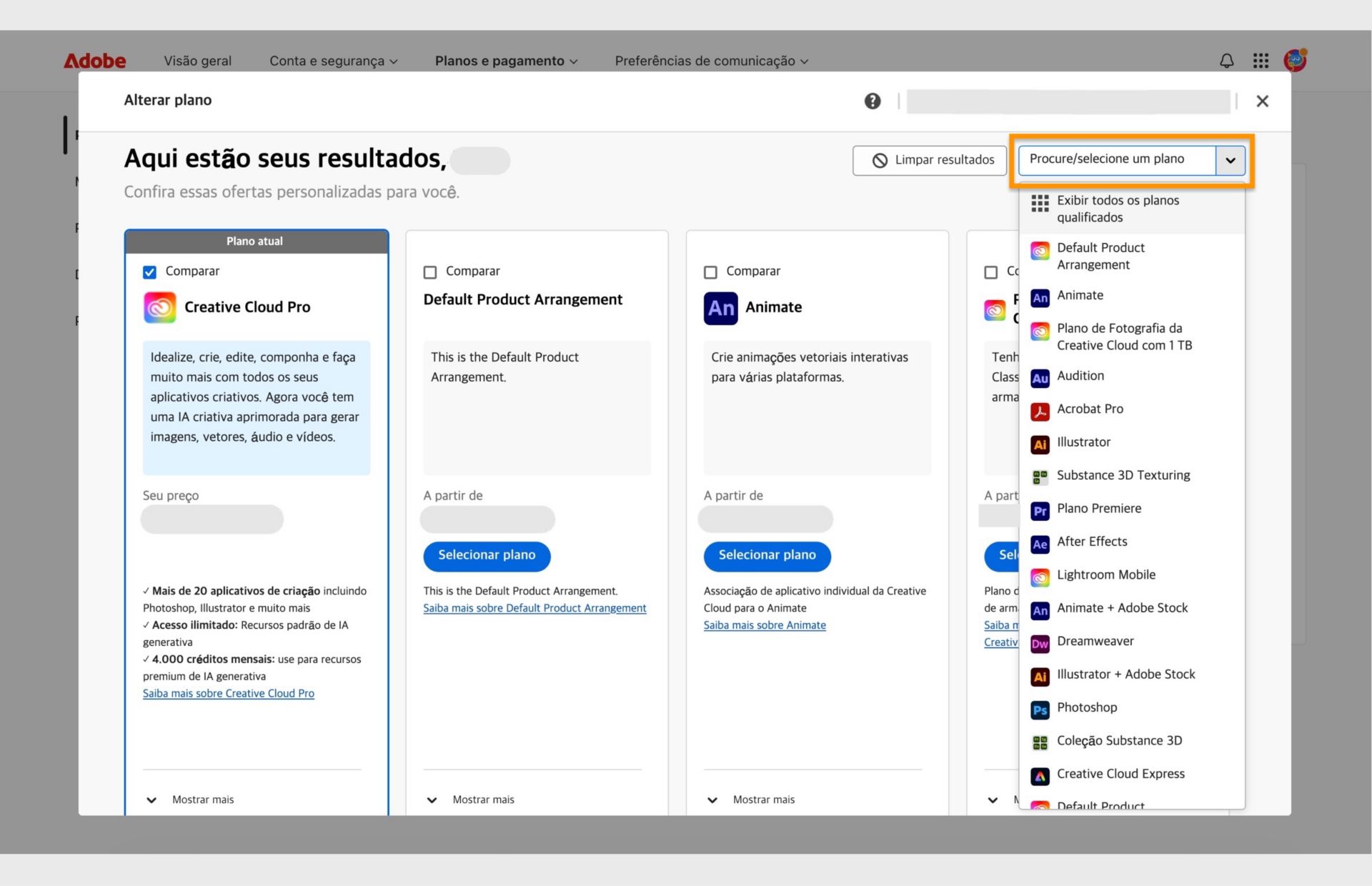
Task: Check Comparar on the Animate plan
Action: tap(710, 272)
